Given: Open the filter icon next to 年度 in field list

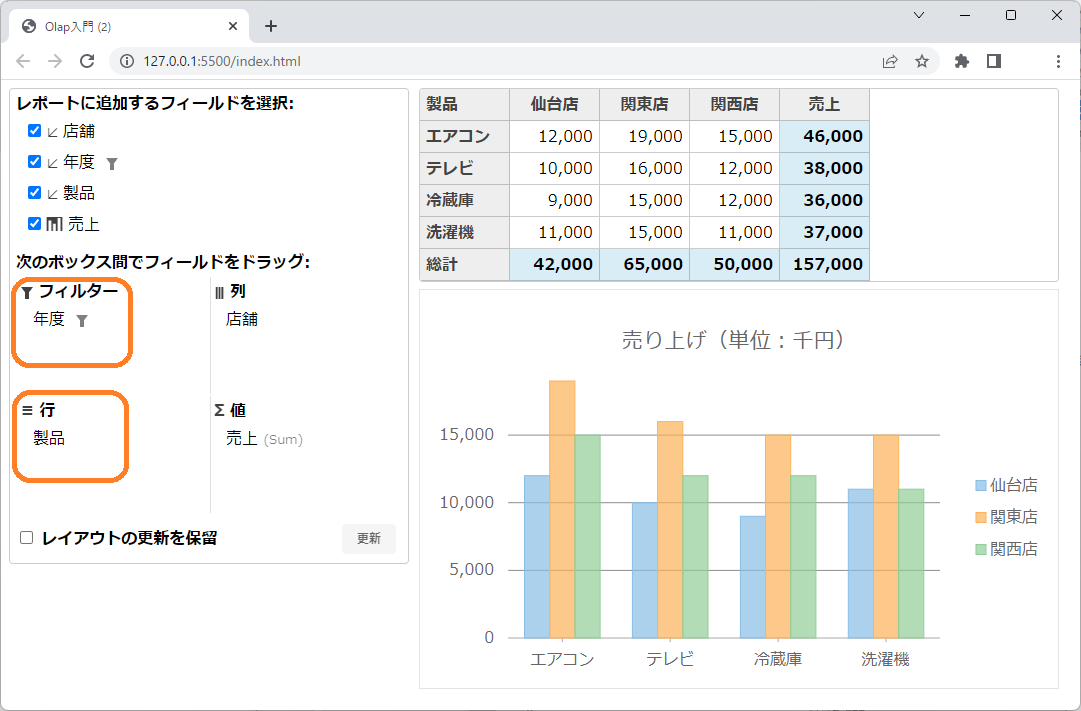Looking at the screenshot, I should coord(112,163).
